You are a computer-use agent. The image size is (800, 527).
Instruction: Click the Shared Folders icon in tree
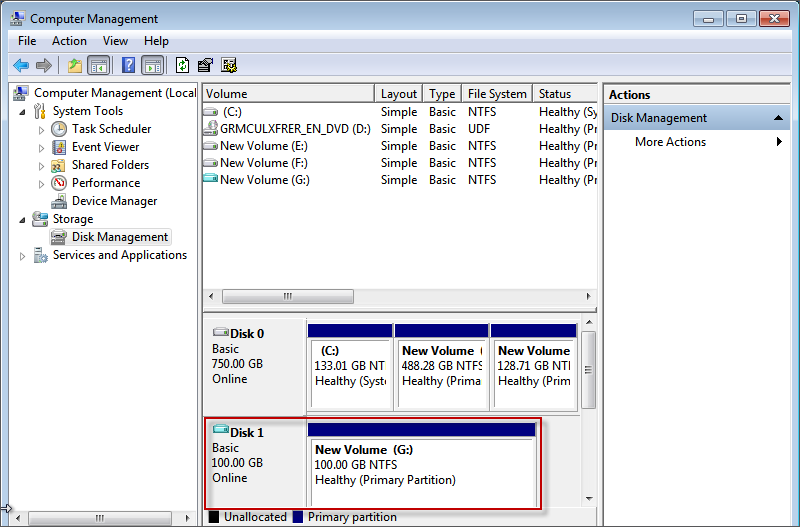59,165
